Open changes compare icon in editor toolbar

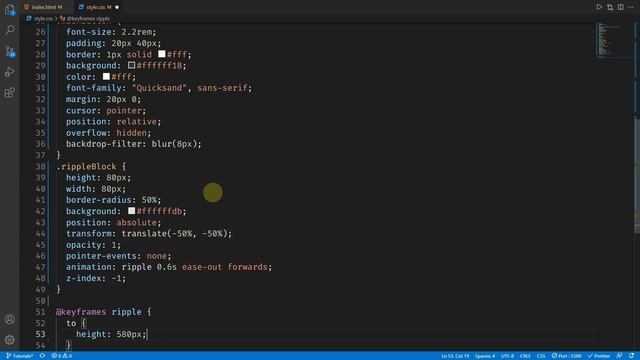click(610, 7)
